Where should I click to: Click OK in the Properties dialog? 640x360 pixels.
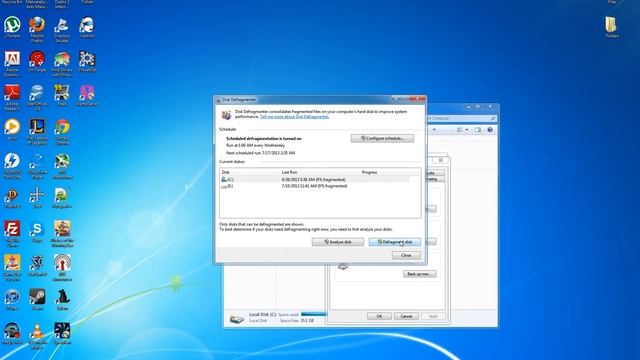click(x=379, y=316)
